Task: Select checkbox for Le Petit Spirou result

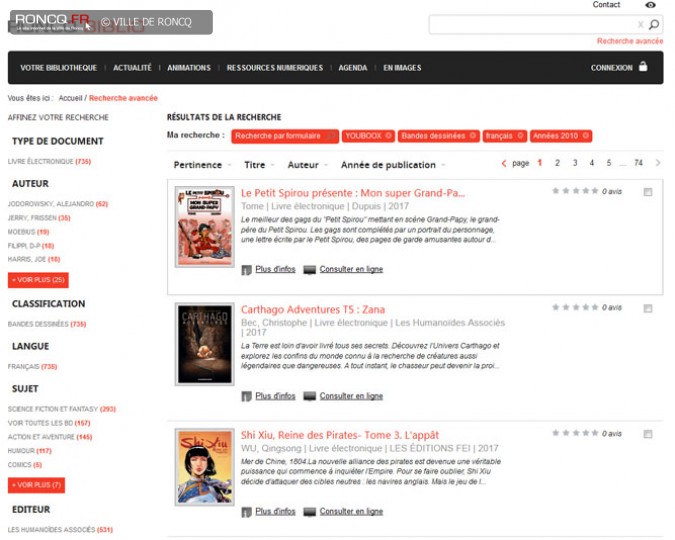Action: pos(648,192)
